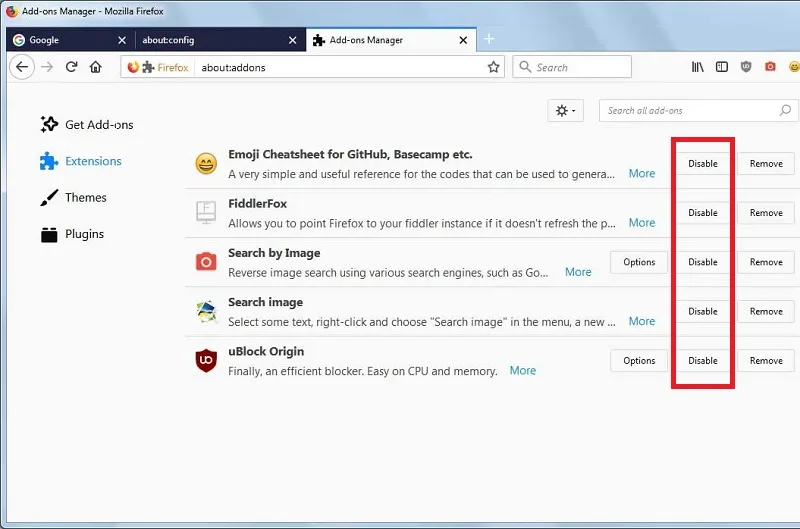Screen dimensions: 800x529
Task: Reload the page with the refresh icon
Action: pos(71,67)
